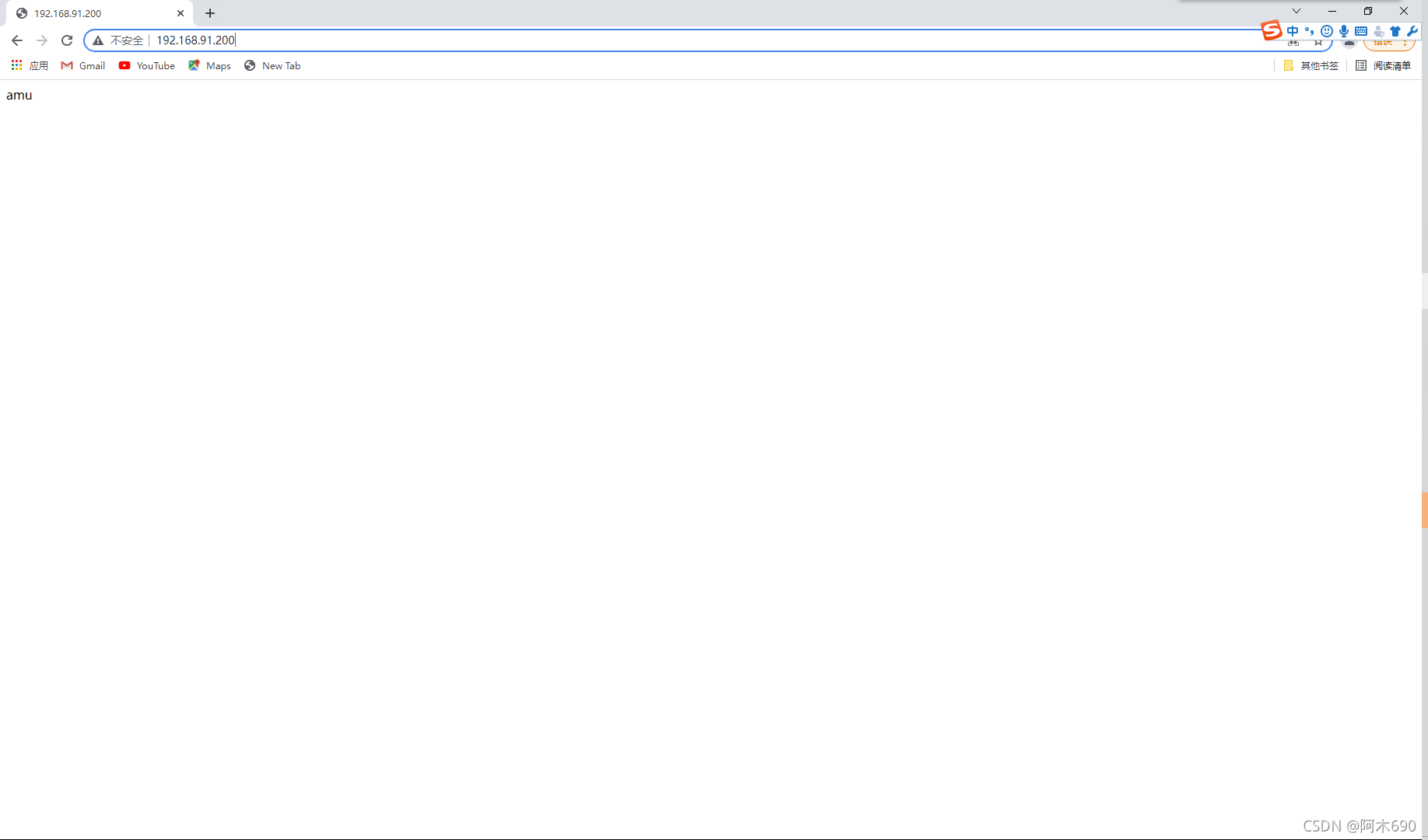Start Sogou voice input microphone

click(x=1344, y=31)
